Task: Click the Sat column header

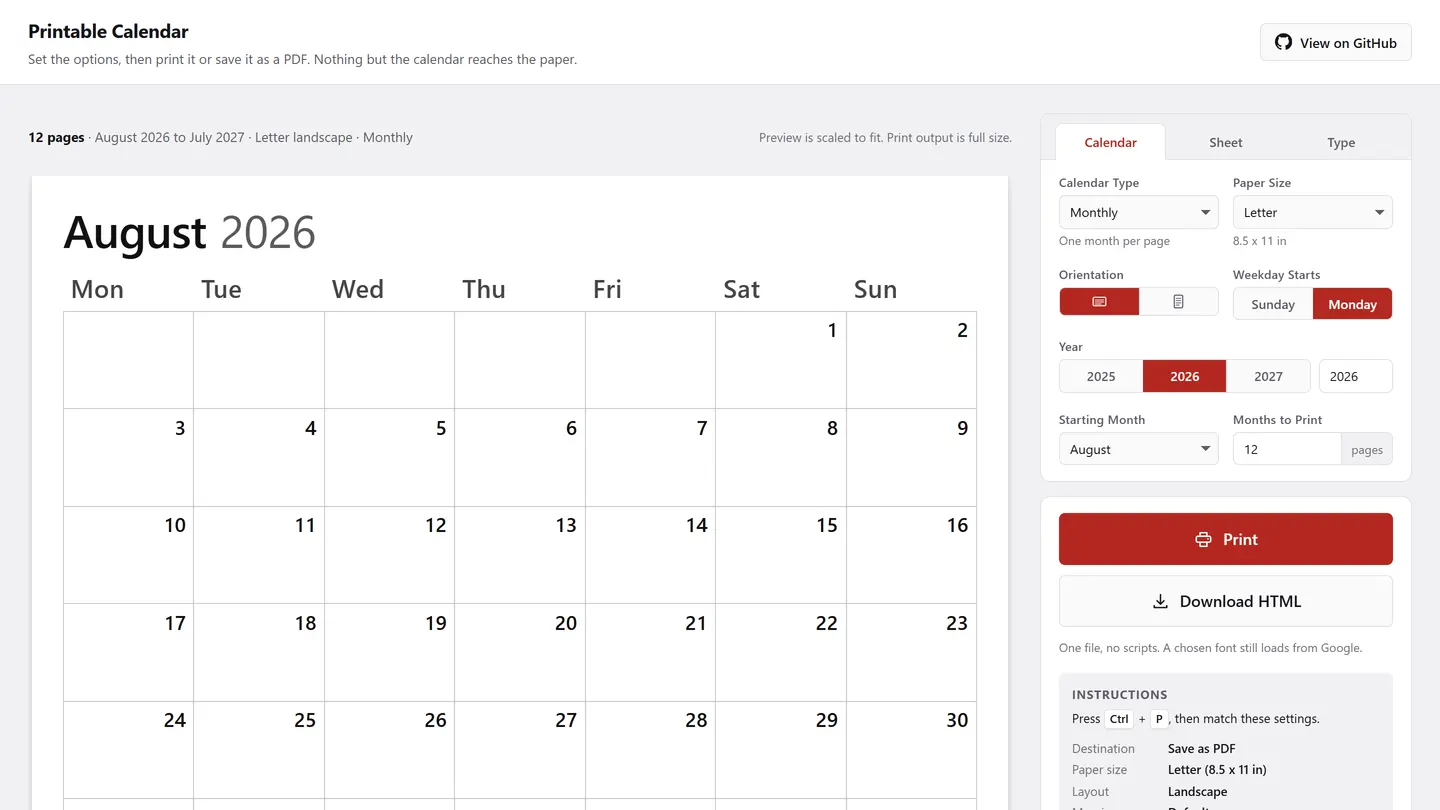Action: pos(741,289)
